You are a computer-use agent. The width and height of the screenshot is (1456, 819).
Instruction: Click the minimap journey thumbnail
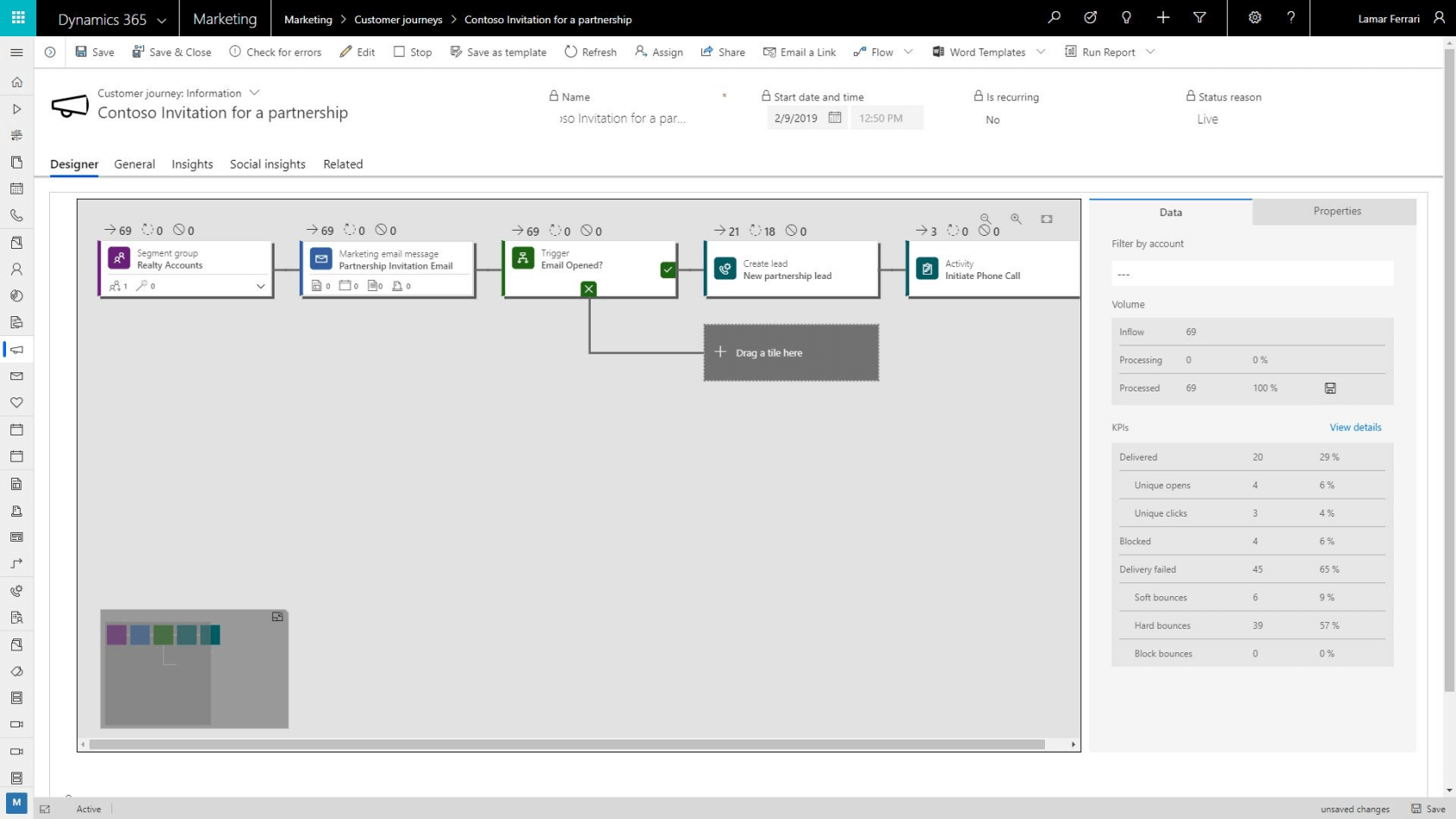(x=194, y=669)
